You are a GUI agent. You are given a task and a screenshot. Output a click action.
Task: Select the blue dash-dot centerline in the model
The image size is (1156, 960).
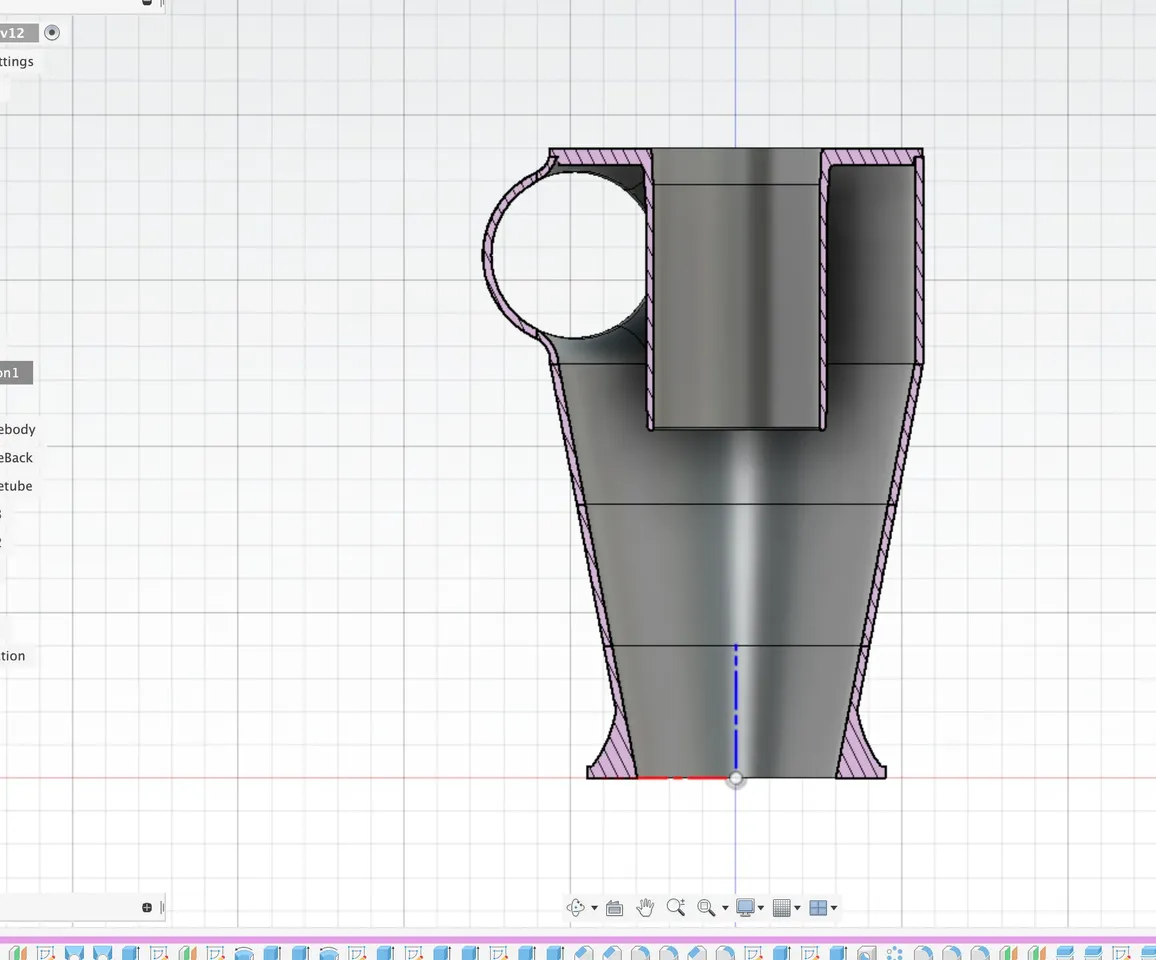[736, 708]
